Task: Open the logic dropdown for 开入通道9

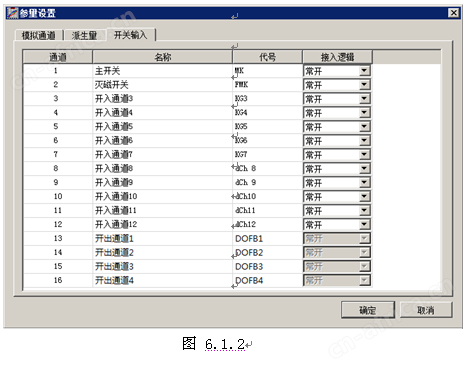Action: coord(364,183)
